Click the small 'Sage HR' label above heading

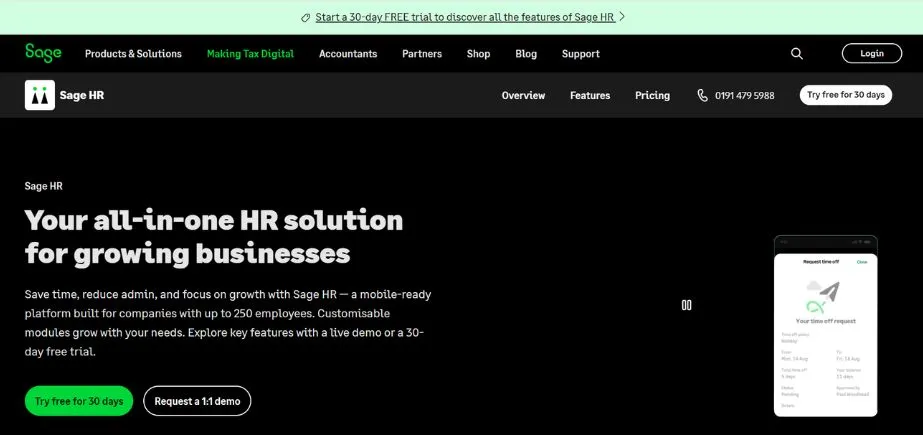[44, 186]
